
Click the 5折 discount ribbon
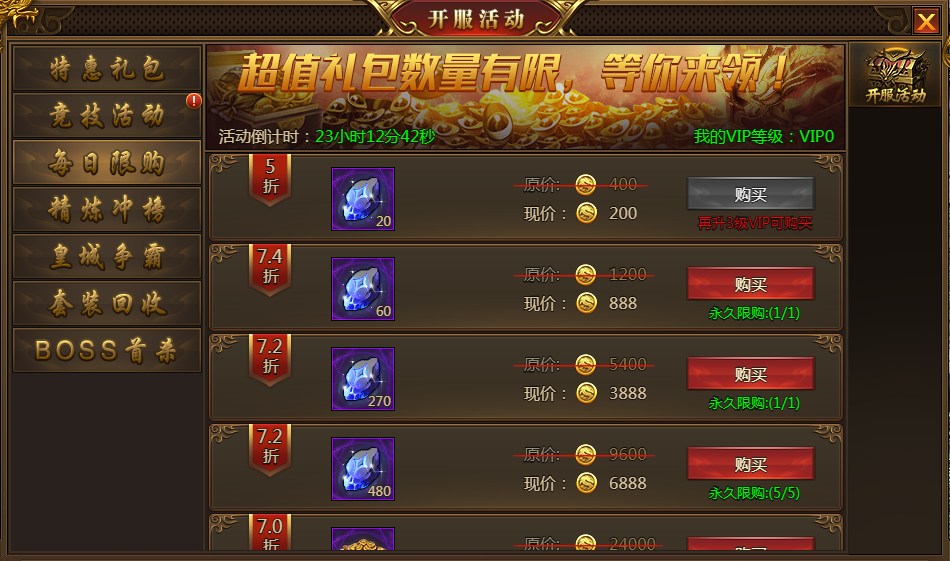(270, 178)
